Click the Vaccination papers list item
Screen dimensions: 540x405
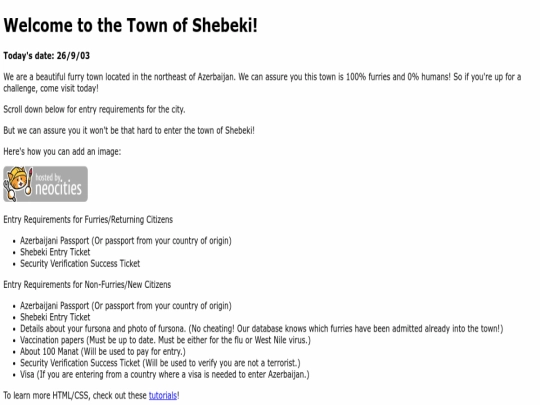(x=165, y=340)
